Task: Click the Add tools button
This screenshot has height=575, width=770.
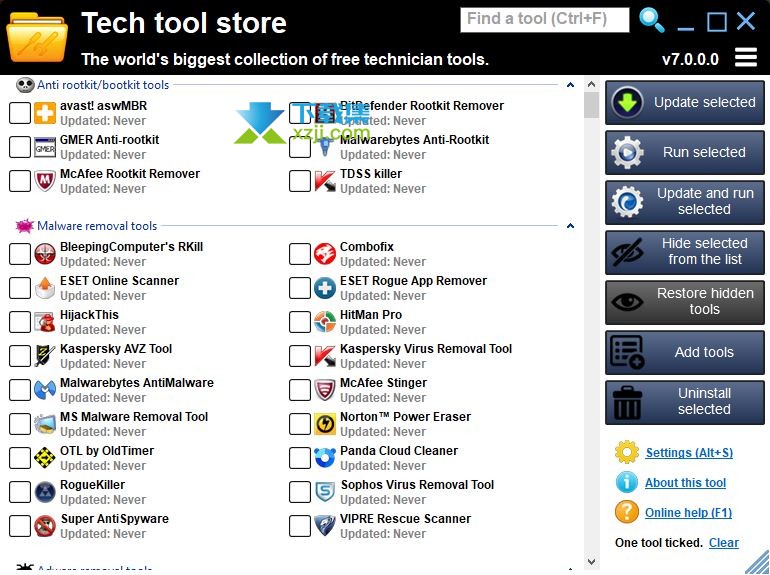Action: [x=685, y=353]
